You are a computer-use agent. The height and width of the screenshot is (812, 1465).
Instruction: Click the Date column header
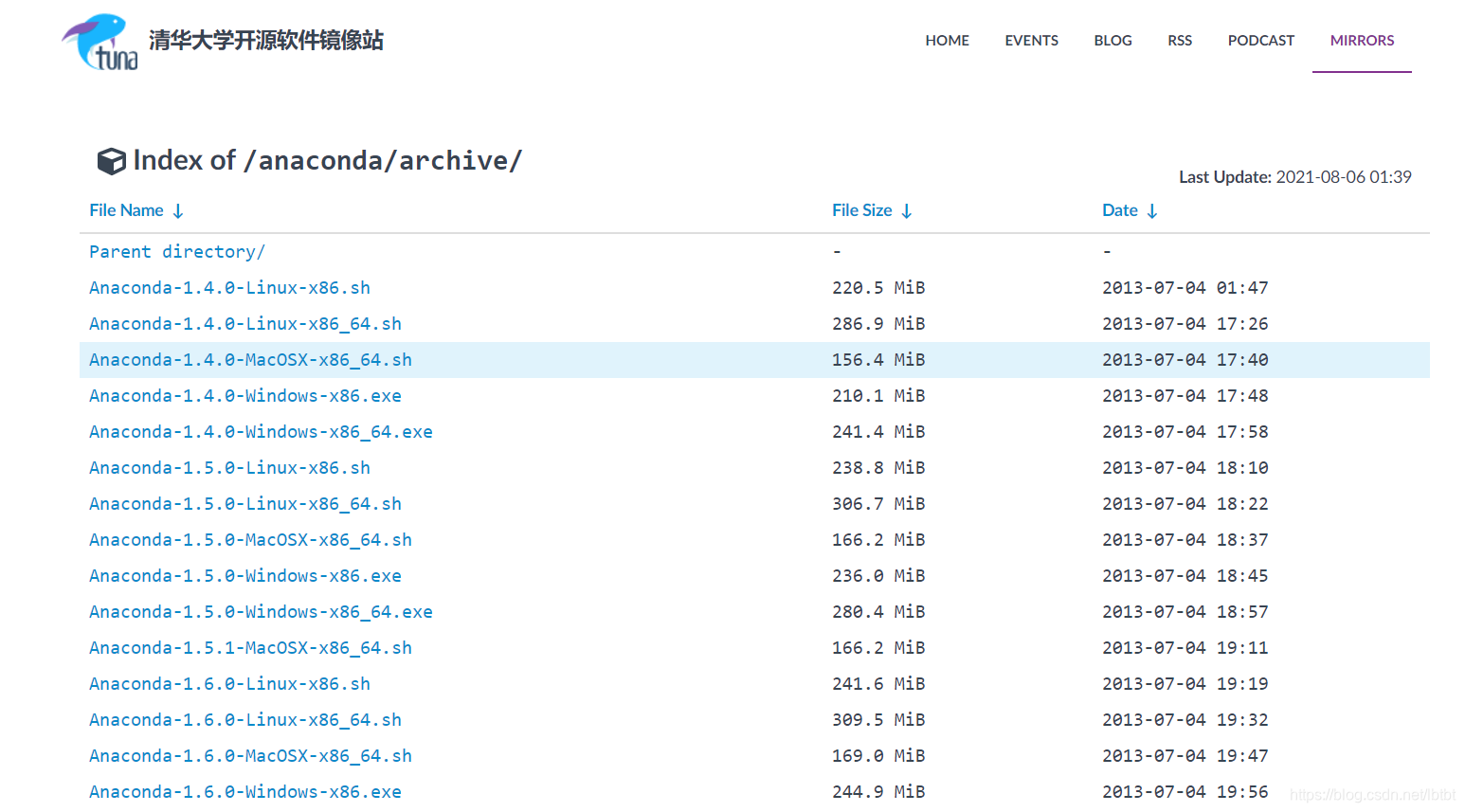(1119, 210)
